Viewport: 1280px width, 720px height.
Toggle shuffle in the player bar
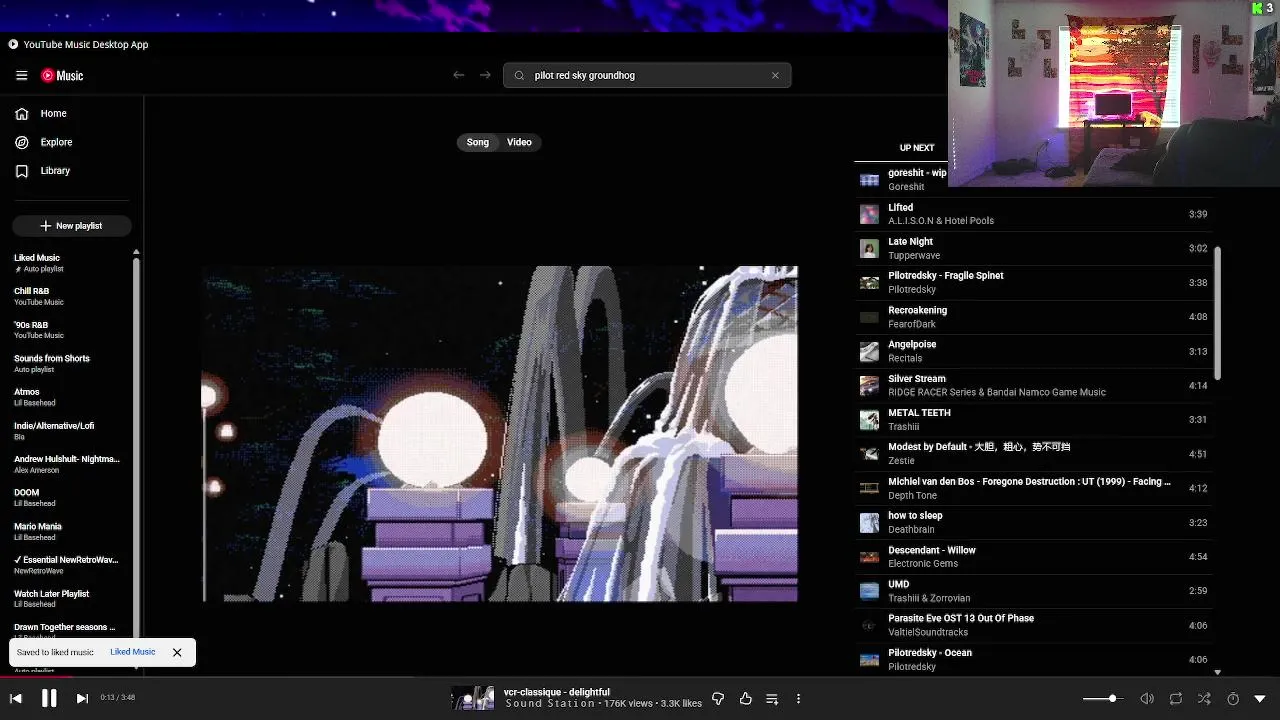(x=1204, y=699)
